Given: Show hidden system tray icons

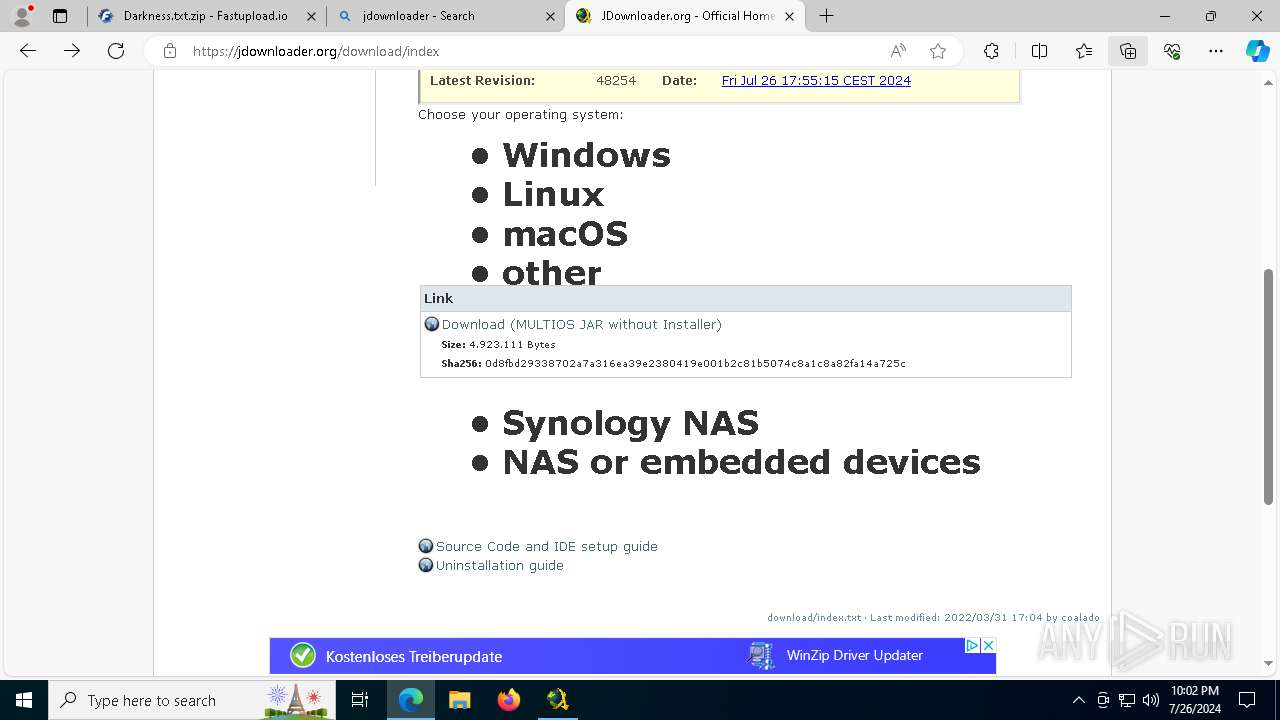Looking at the screenshot, I should (1078, 700).
